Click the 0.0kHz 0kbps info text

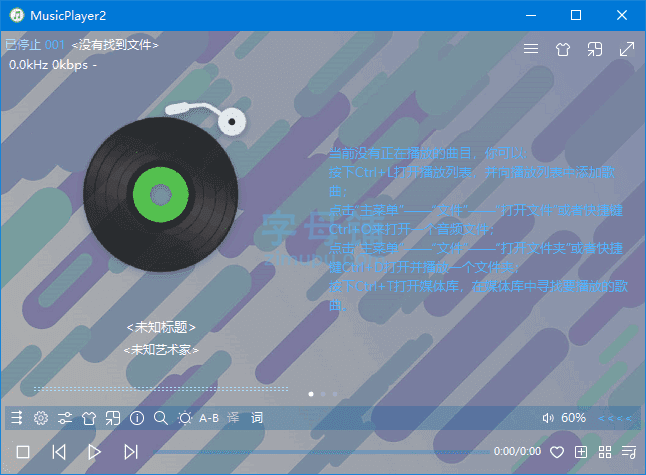53,65
